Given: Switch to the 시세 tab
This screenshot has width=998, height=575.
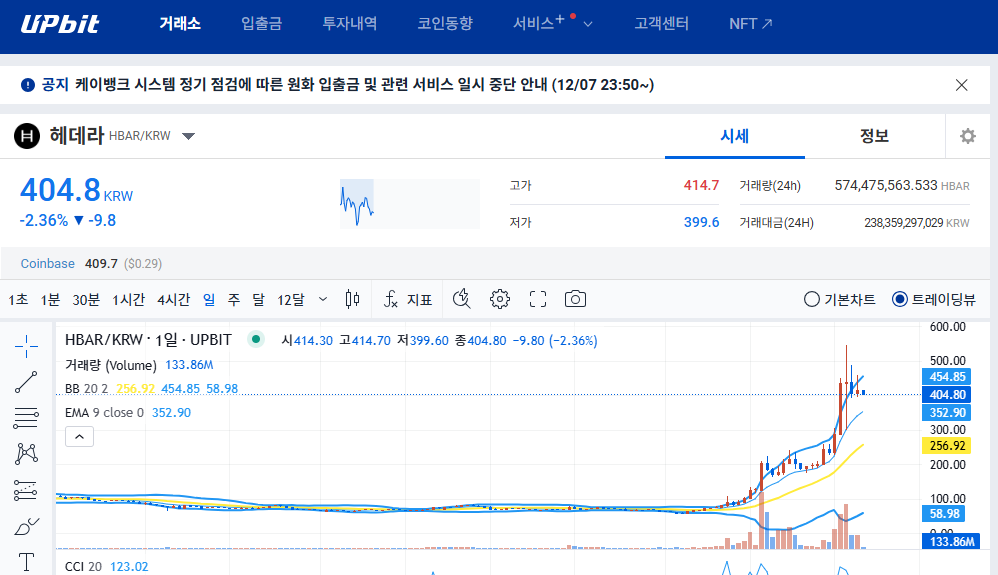Looking at the screenshot, I should pos(734,136).
